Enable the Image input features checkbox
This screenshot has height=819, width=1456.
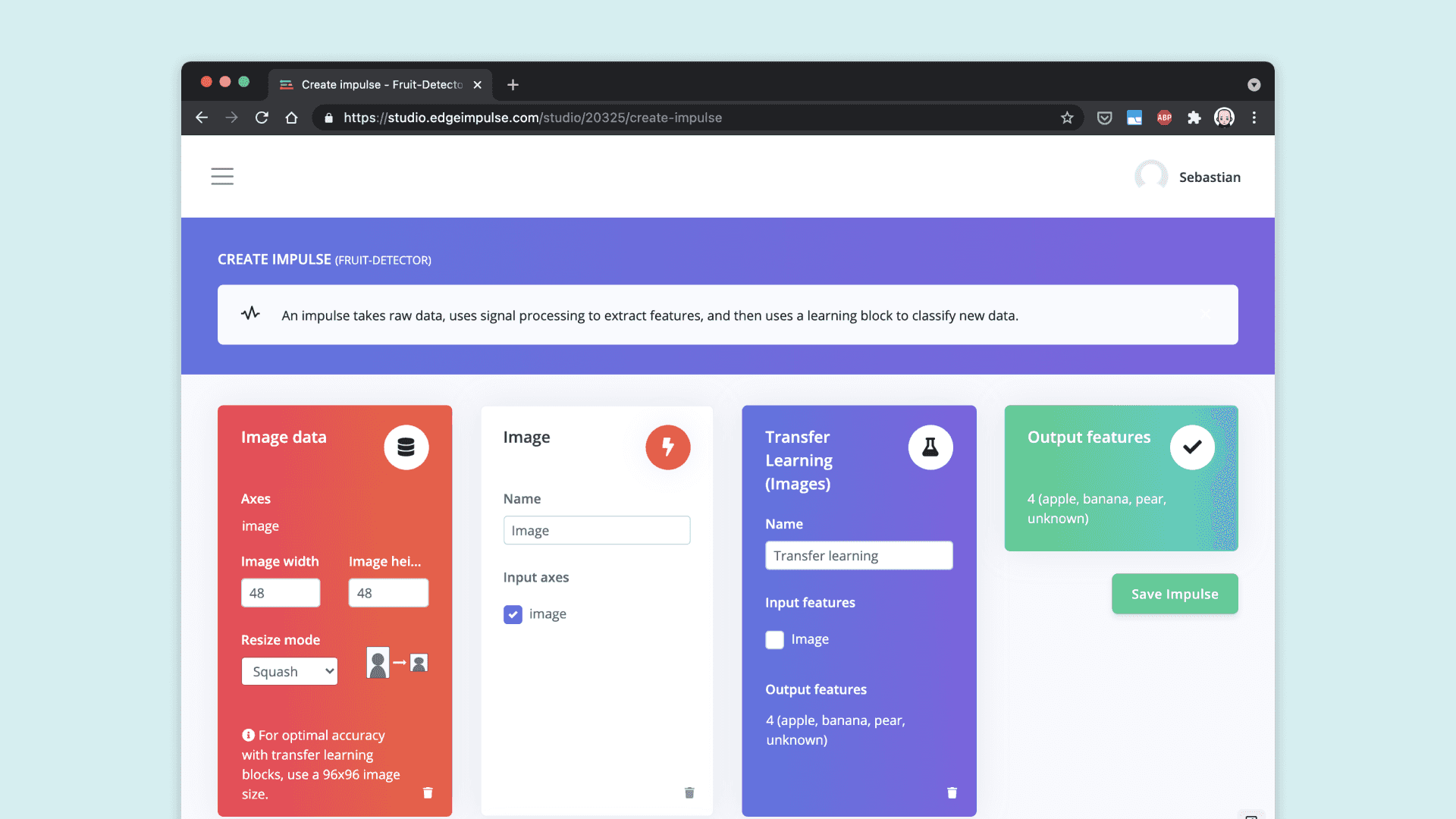774,640
